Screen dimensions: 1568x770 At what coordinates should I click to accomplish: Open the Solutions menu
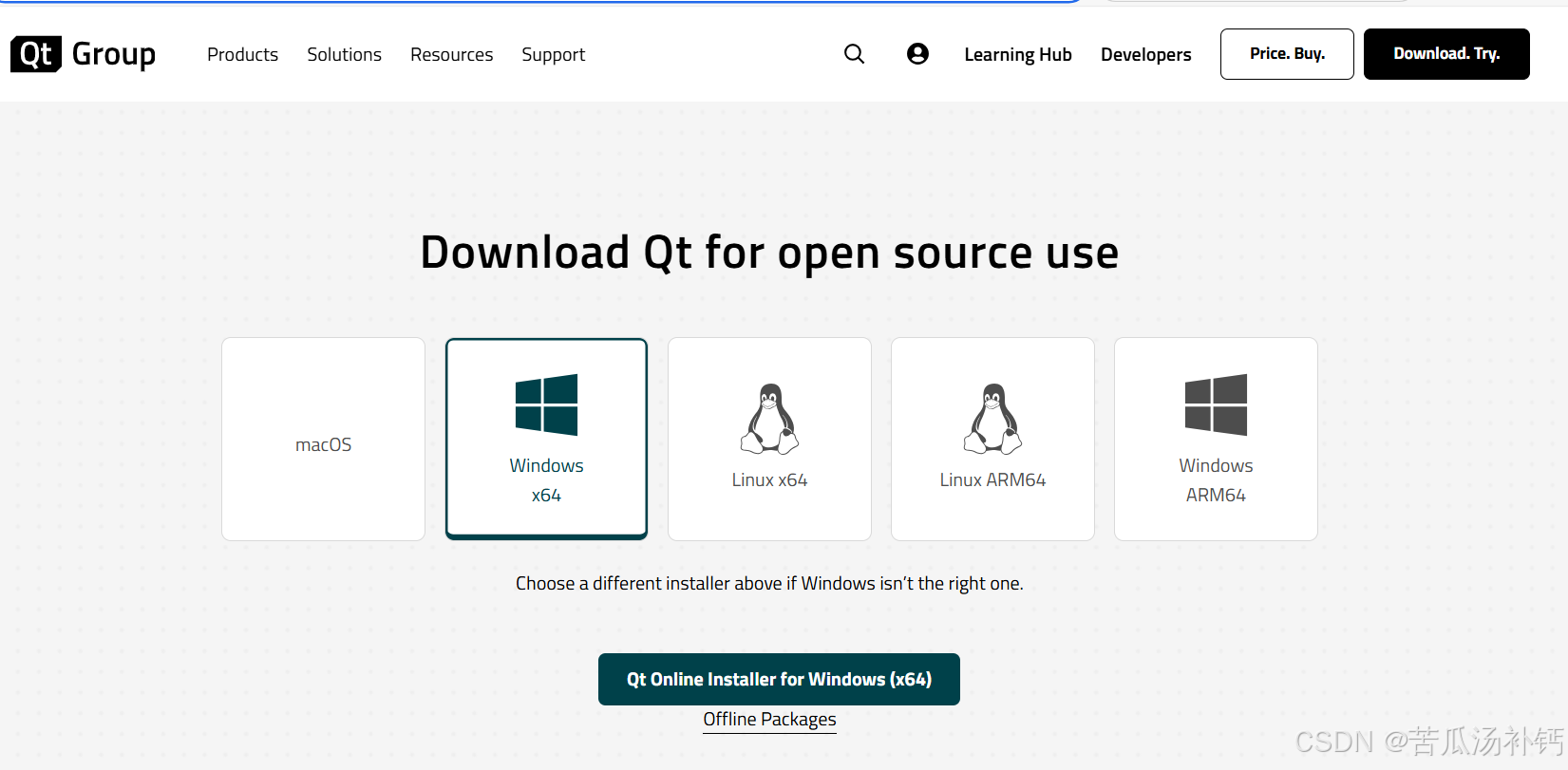(344, 55)
